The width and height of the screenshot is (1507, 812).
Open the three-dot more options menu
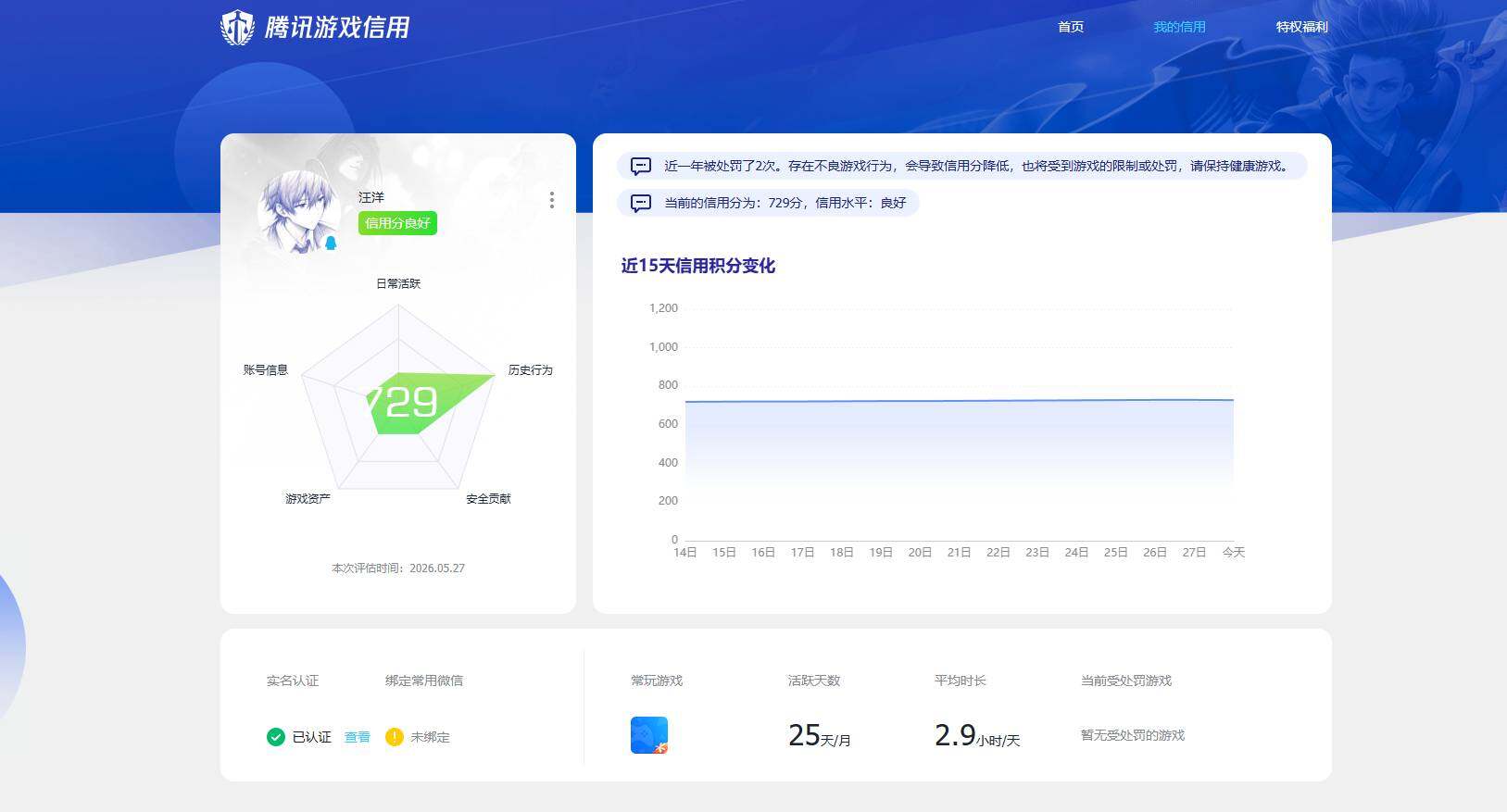coord(552,200)
